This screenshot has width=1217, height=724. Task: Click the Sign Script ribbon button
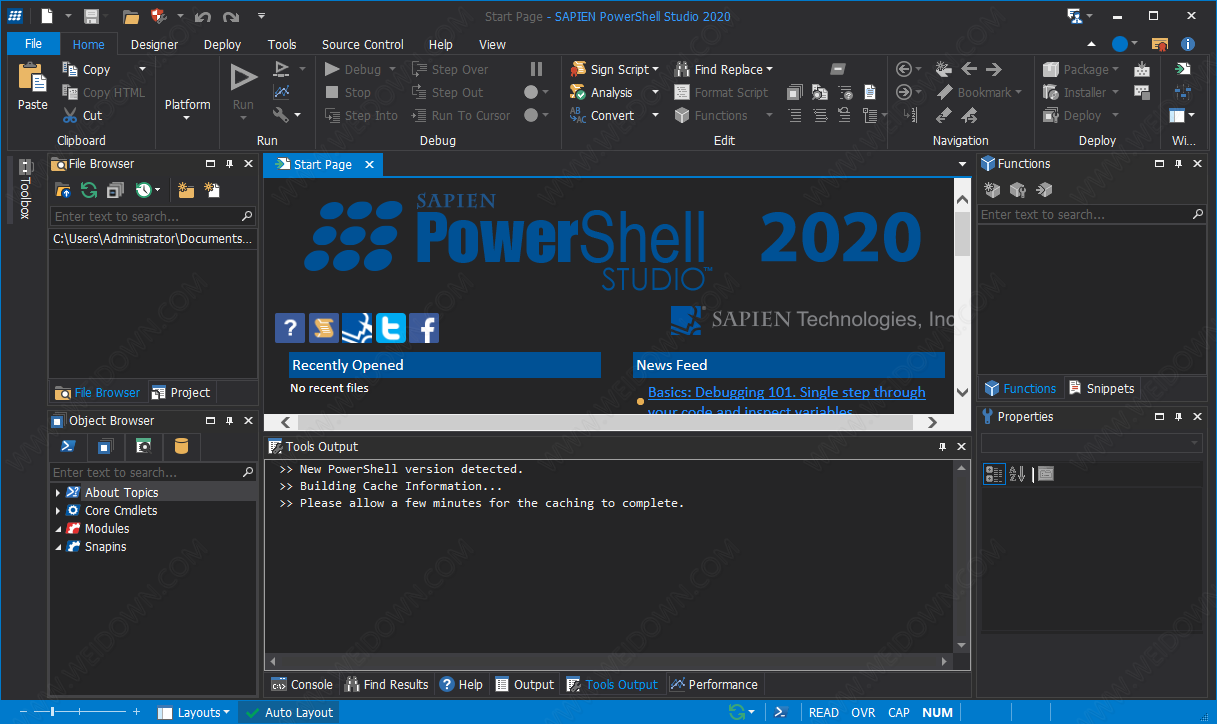pos(614,69)
